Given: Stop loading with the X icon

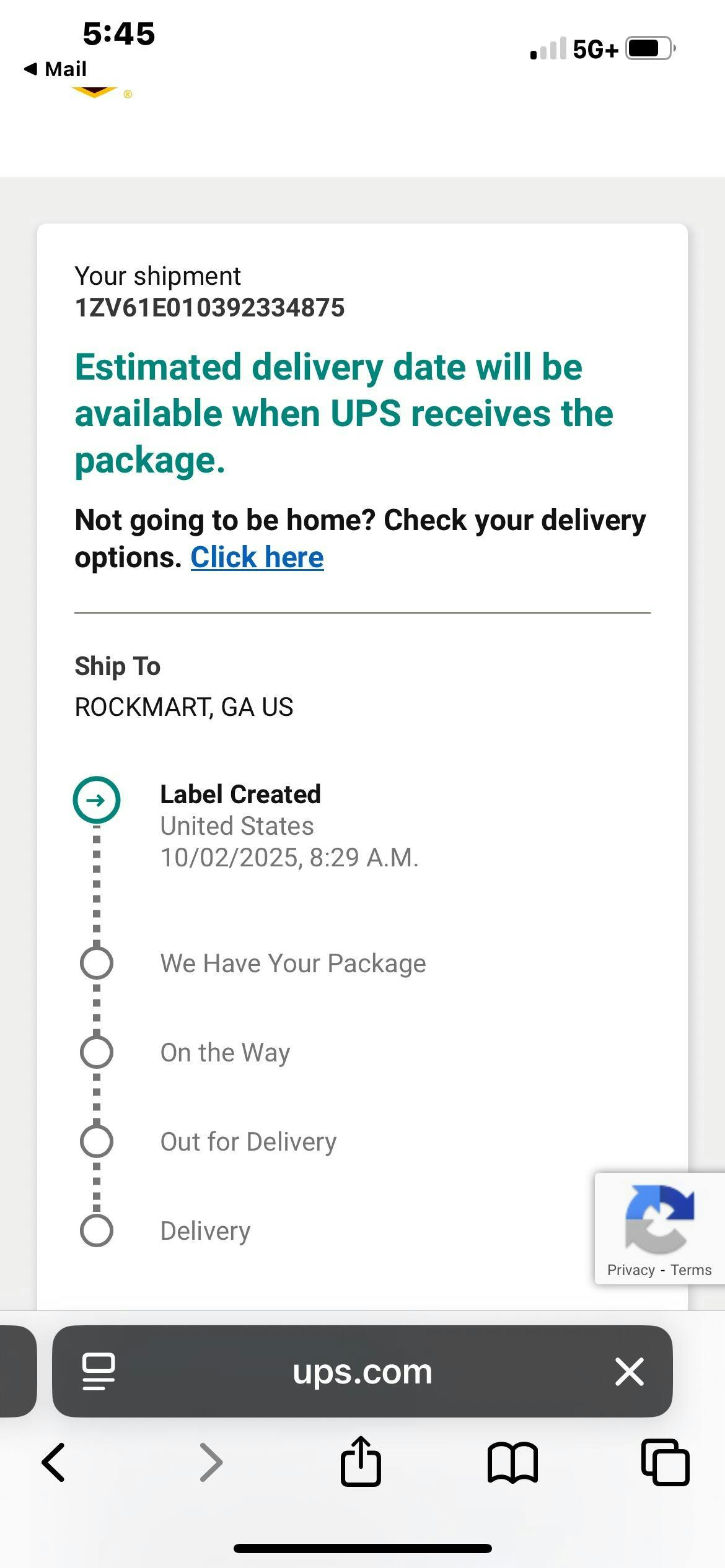Looking at the screenshot, I should tap(630, 1372).
